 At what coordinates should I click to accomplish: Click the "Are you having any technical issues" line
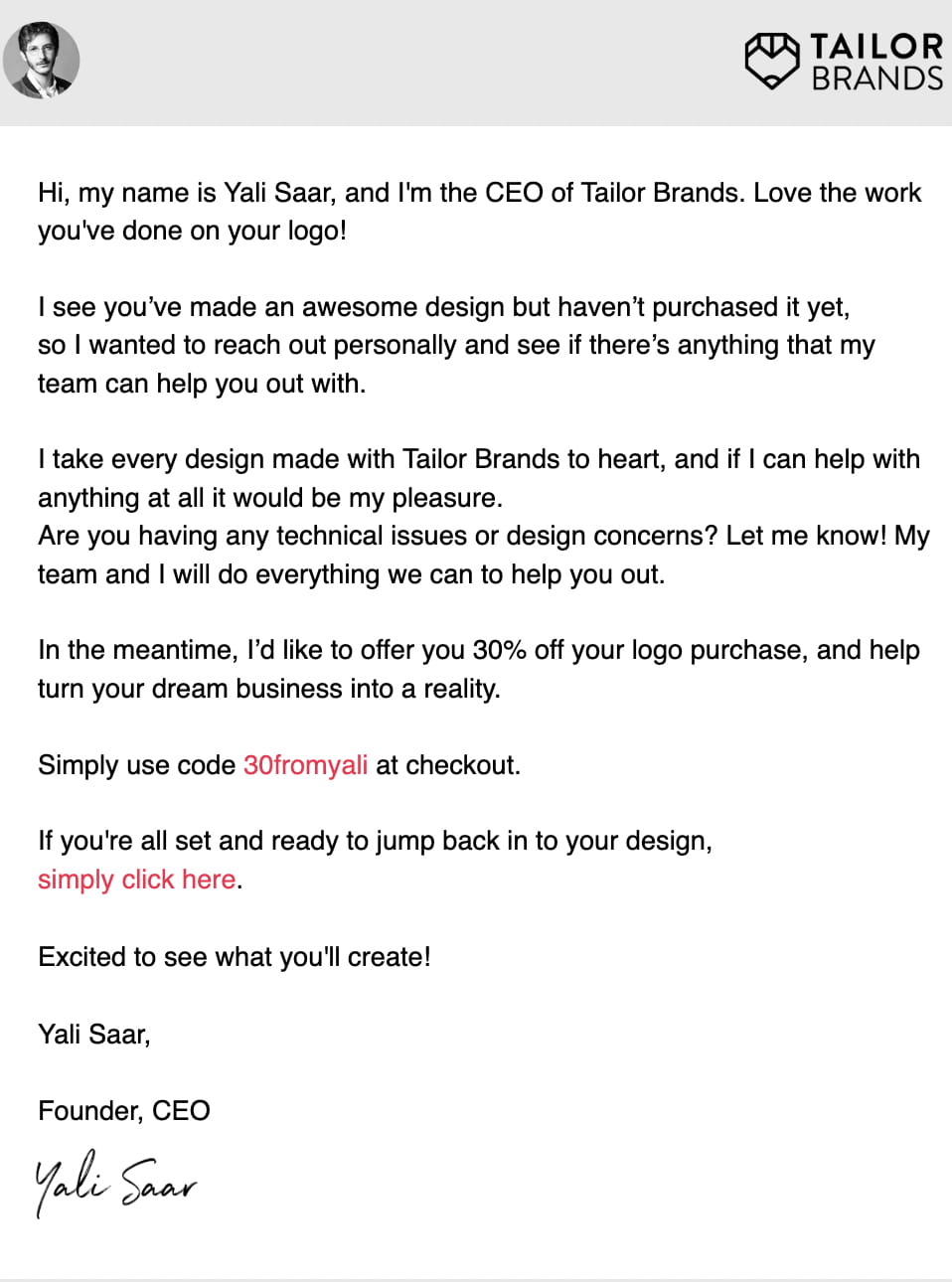[377, 536]
